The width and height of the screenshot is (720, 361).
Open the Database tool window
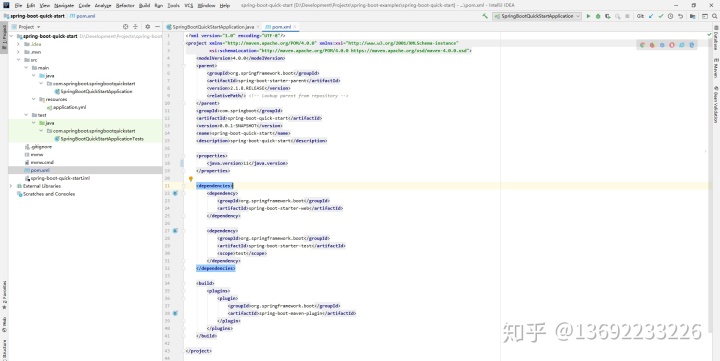coord(715,38)
